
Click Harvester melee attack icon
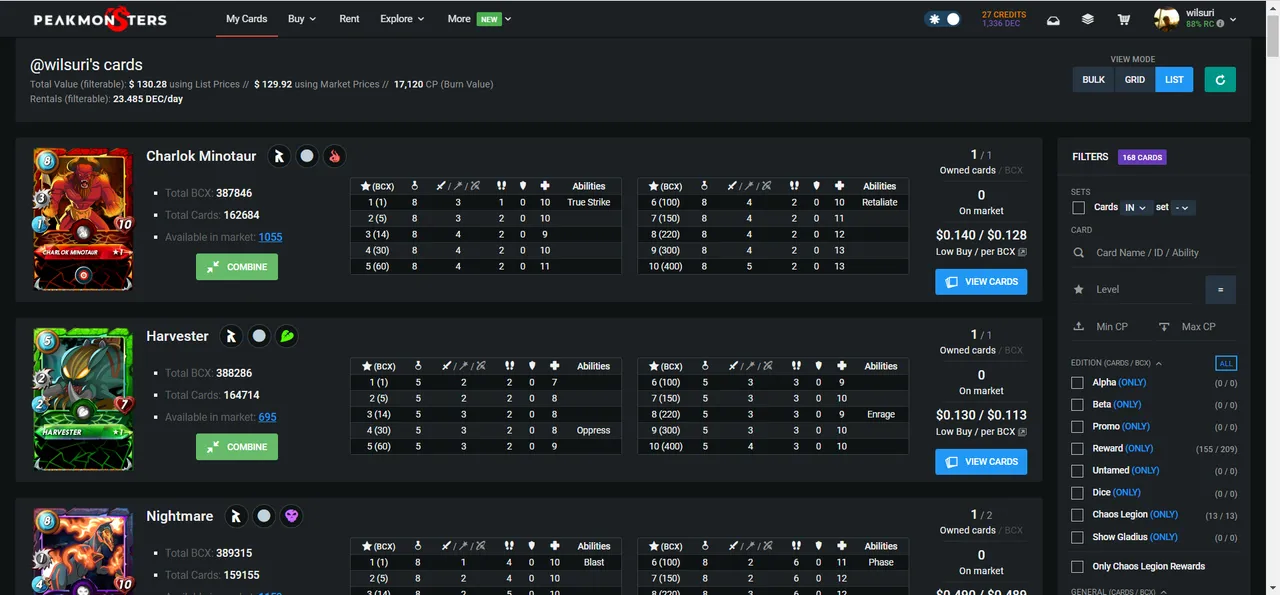[x=231, y=336]
